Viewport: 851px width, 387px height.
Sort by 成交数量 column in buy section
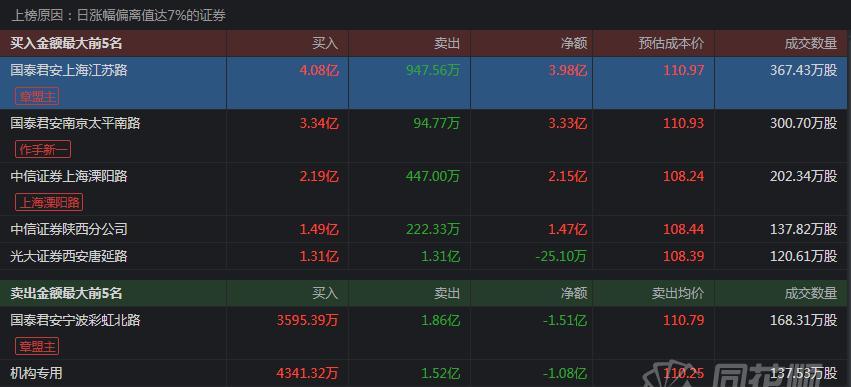(811, 43)
